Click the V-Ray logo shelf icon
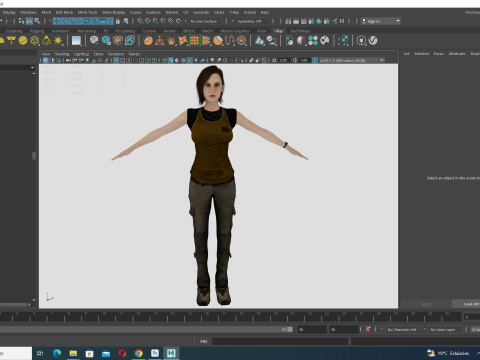Image resolution: width=480 pixels, height=360 pixels. (x=373, y=41)
